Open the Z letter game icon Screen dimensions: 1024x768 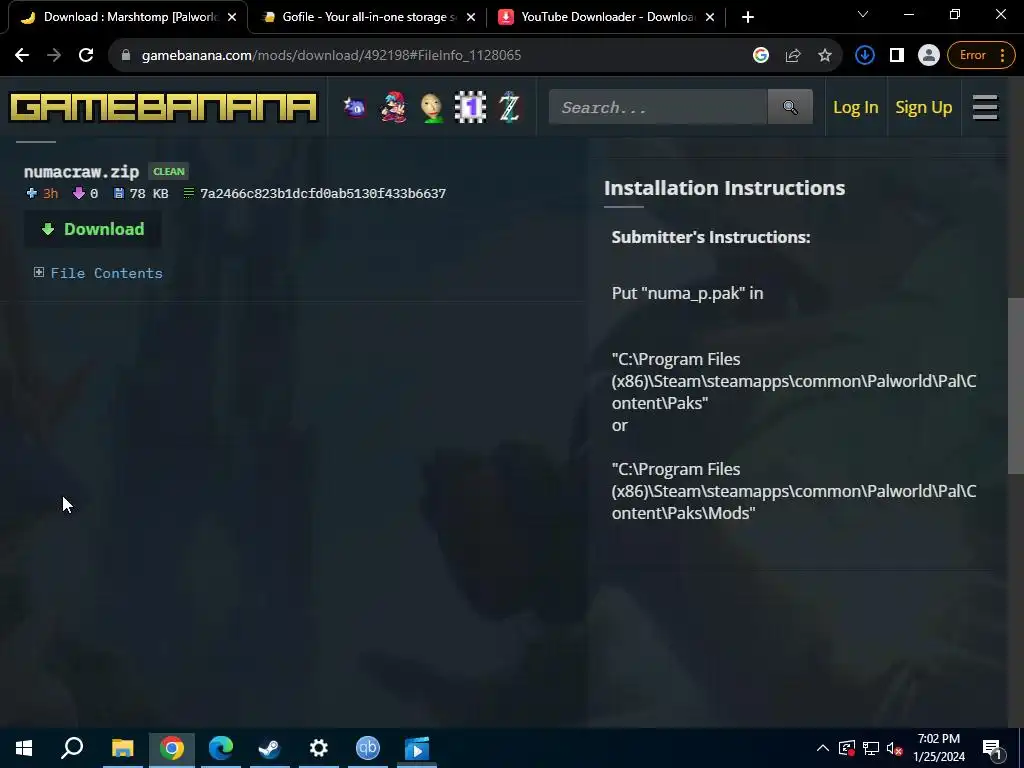(509, 107)
